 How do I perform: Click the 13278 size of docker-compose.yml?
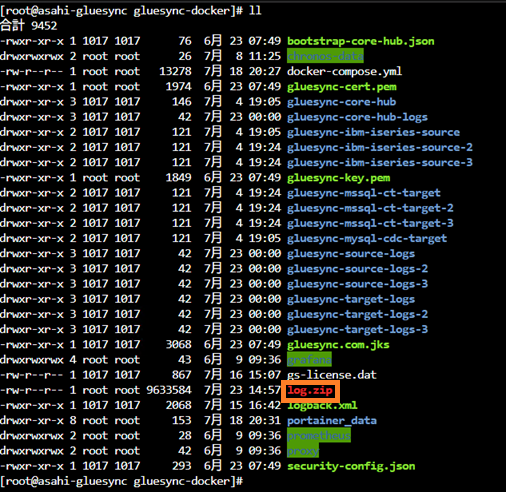(x=175, y=71)
